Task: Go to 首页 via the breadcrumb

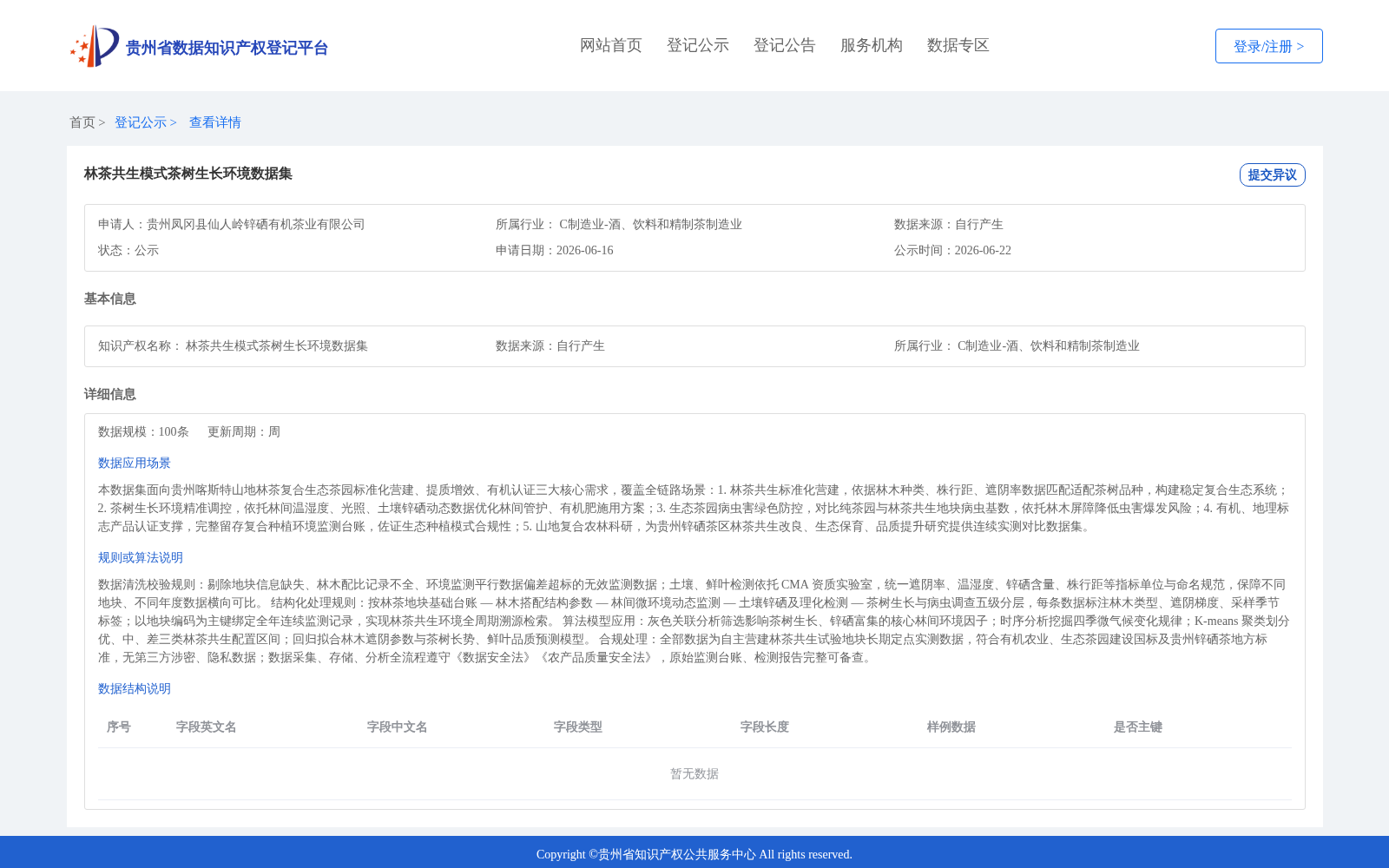Action: [82, 122]
